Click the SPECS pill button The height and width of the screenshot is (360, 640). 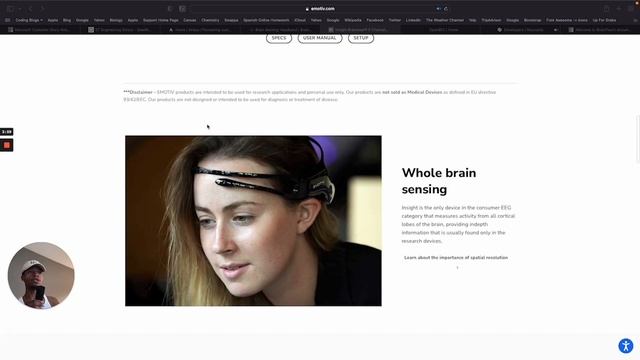coord(279,38)
